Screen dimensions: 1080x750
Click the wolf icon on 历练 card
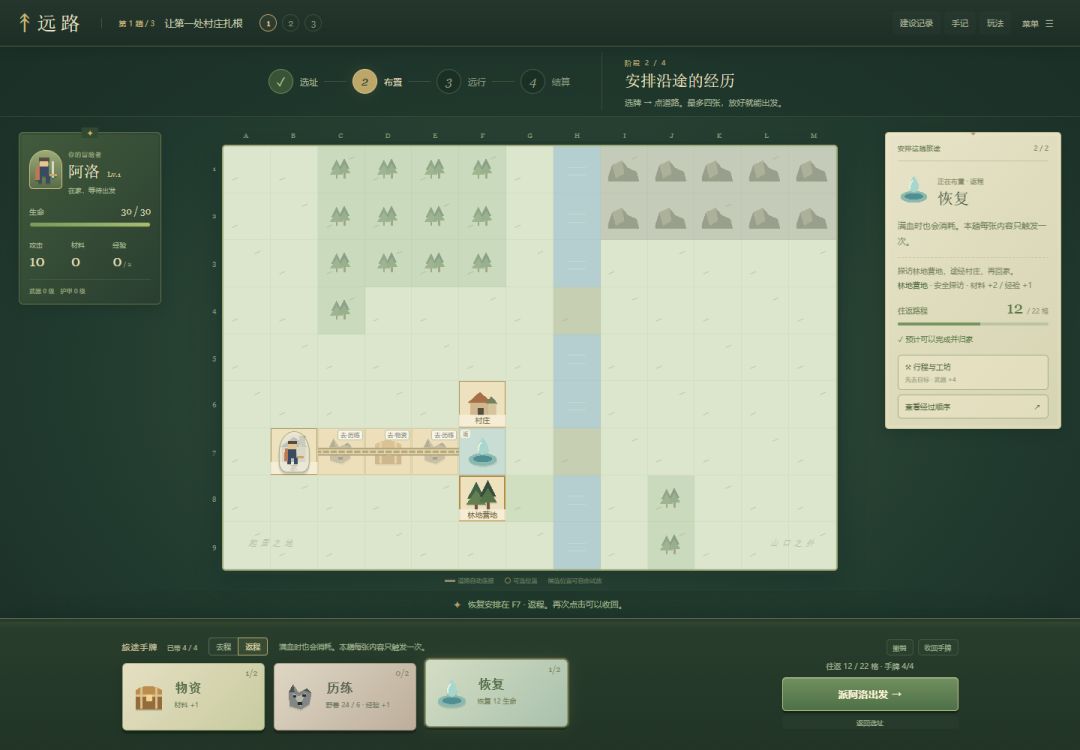(300, 697)
